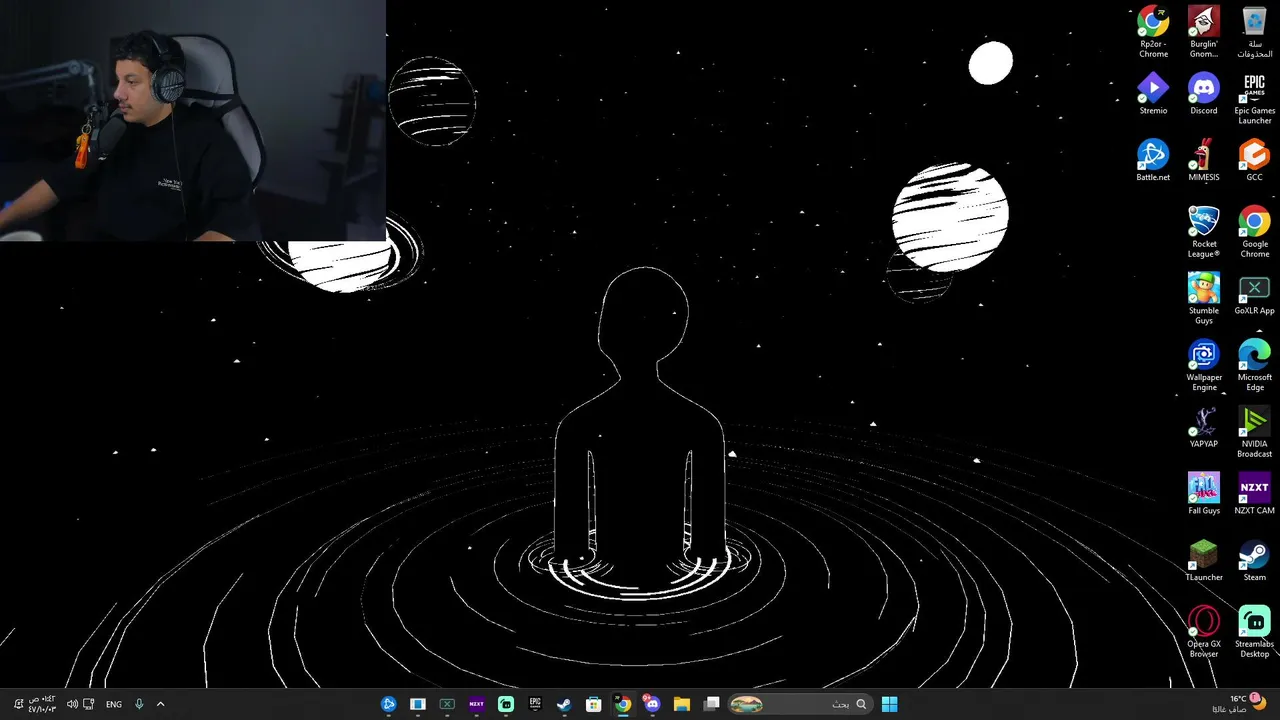Select the Rocket League desktop icon
This screenshot has height=720, width=1280.
click(x=1204, y=232)
